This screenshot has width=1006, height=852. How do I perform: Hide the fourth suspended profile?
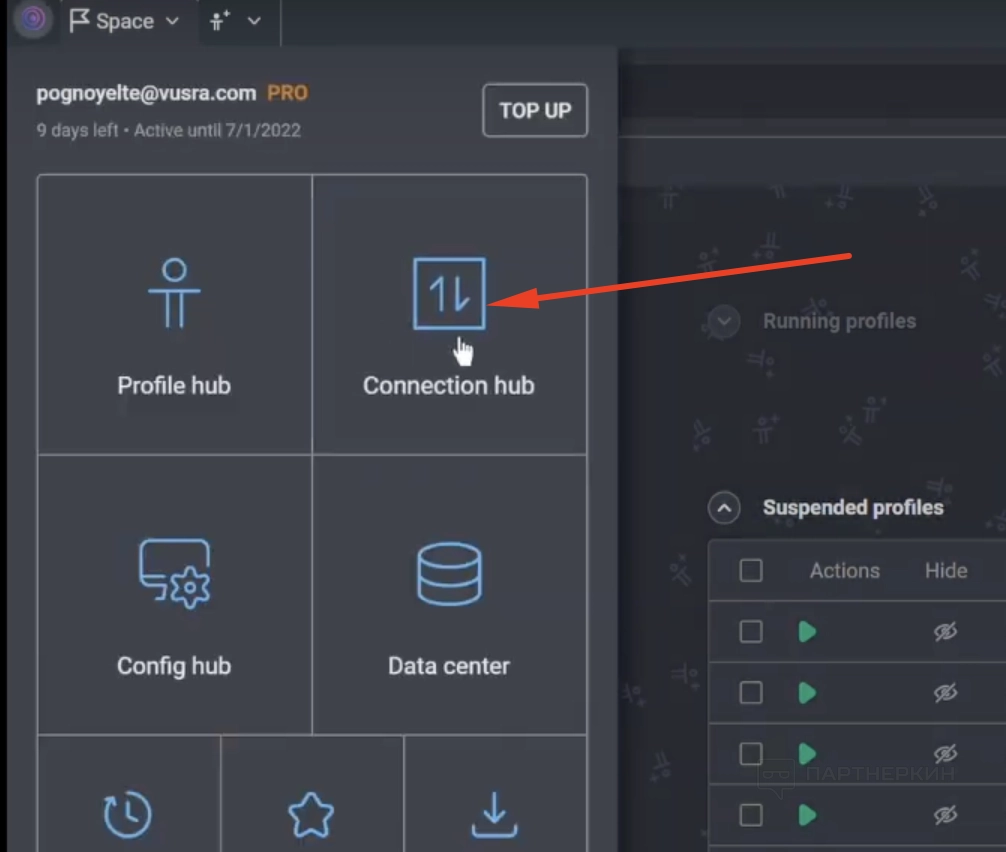point(946,815)
